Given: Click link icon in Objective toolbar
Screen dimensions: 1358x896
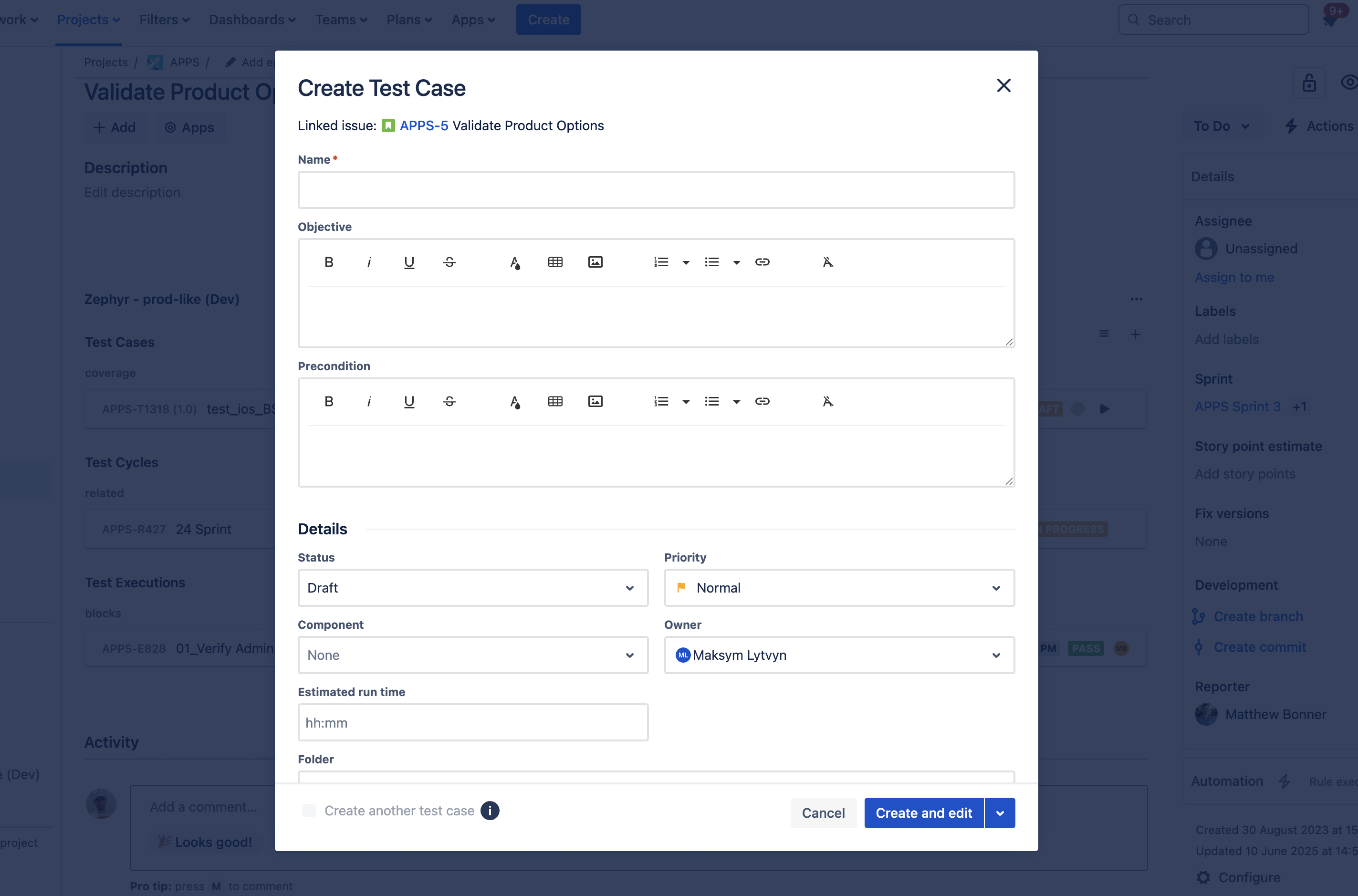Looking at the screenshot, I should pyautogui.click(x=762, y=262).
